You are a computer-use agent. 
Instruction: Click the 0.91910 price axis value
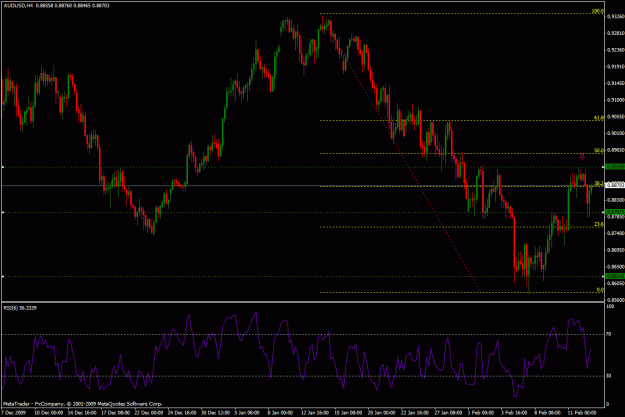(x=615, y=67)
